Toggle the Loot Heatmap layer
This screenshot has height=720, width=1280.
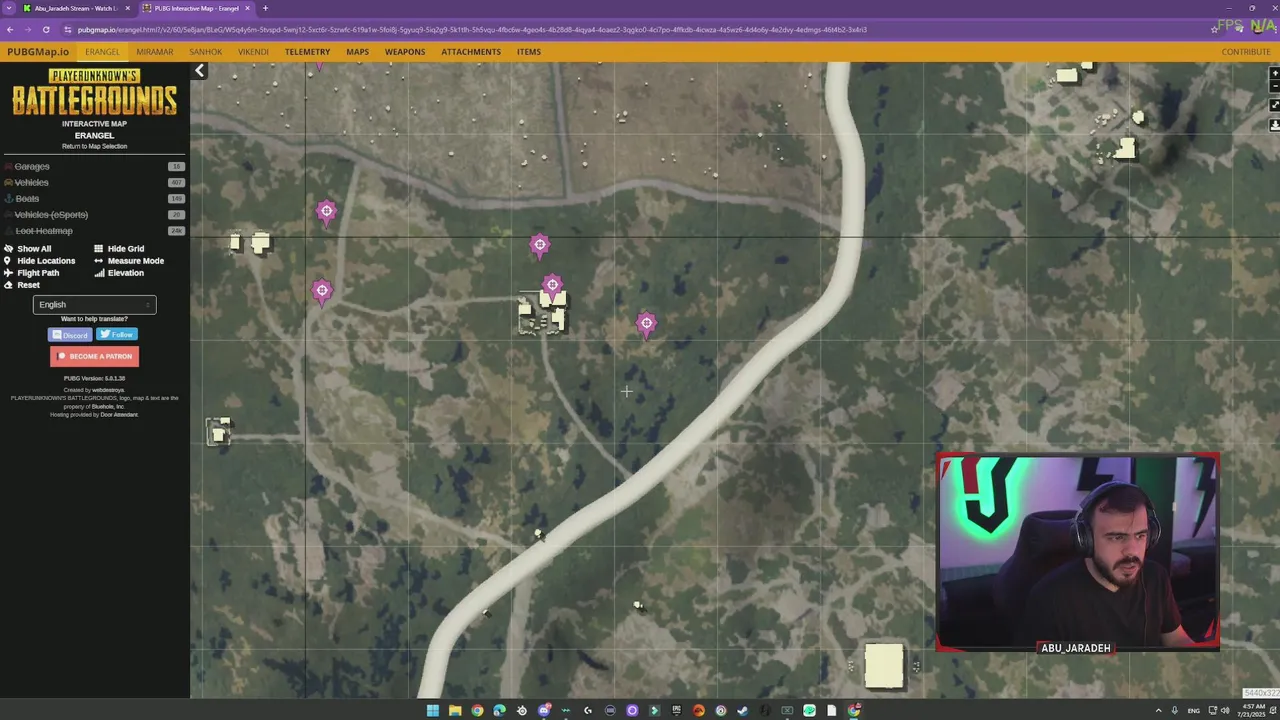pyautogui.click(x=43, y=230)
